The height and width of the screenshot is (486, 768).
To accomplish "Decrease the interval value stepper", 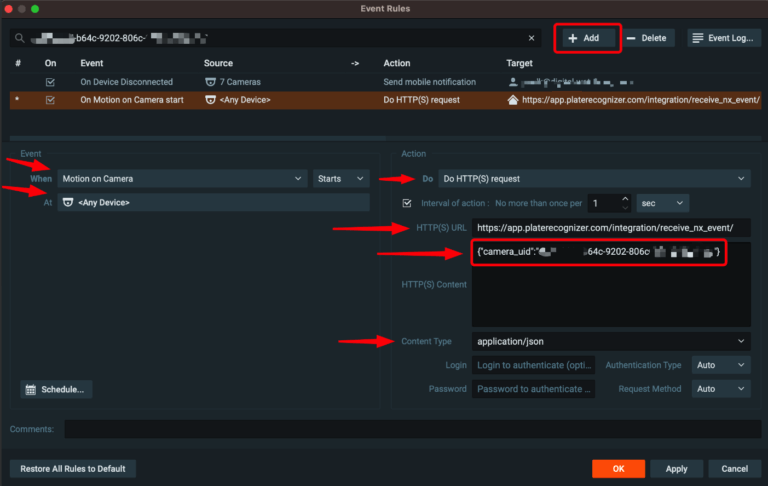I will click(625, 207).
